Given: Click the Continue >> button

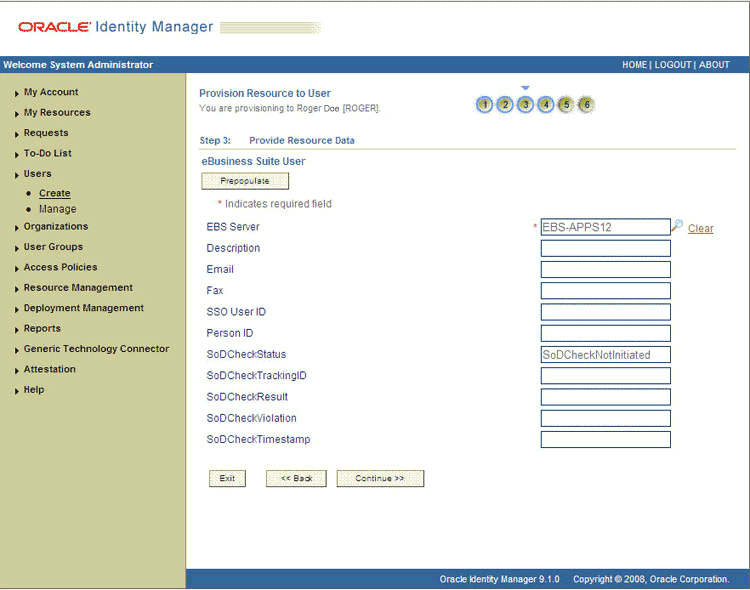Looking at the screenshot, I should pyautogui.click(x=380, y=478).
